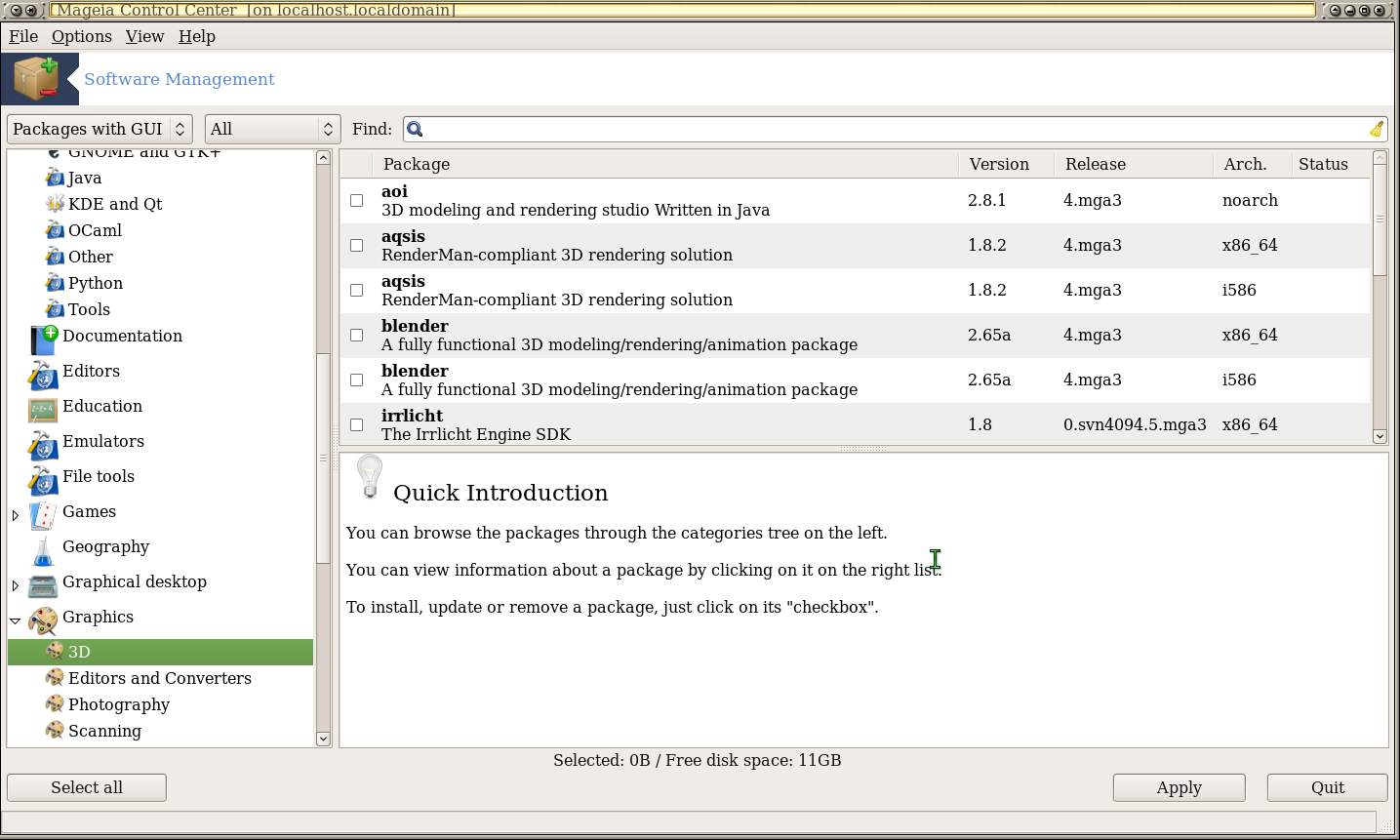
Task: Tick the irrlicht package checkbox
Action: (356, 424)
